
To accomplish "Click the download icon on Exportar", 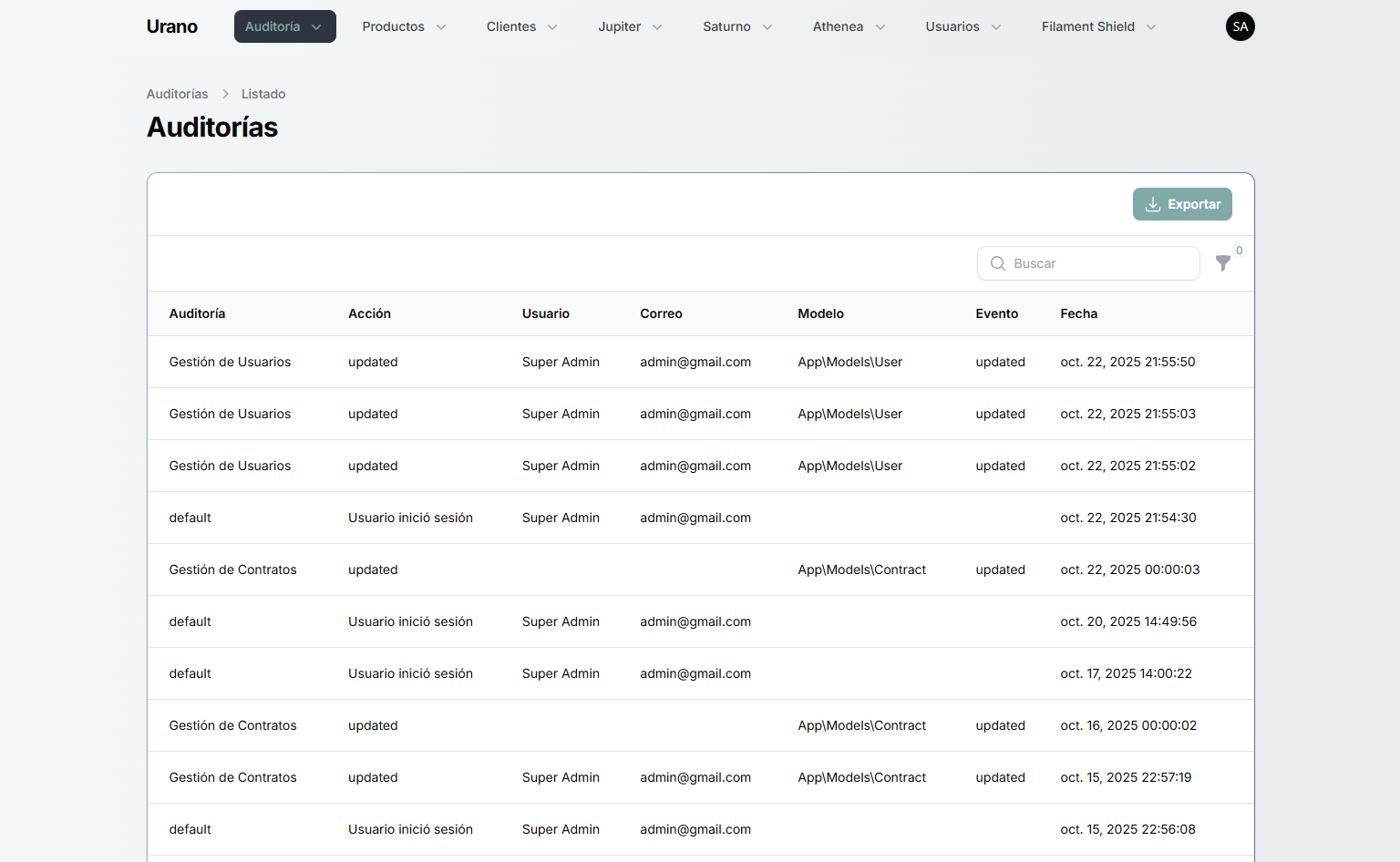I will pos(1153,204).
